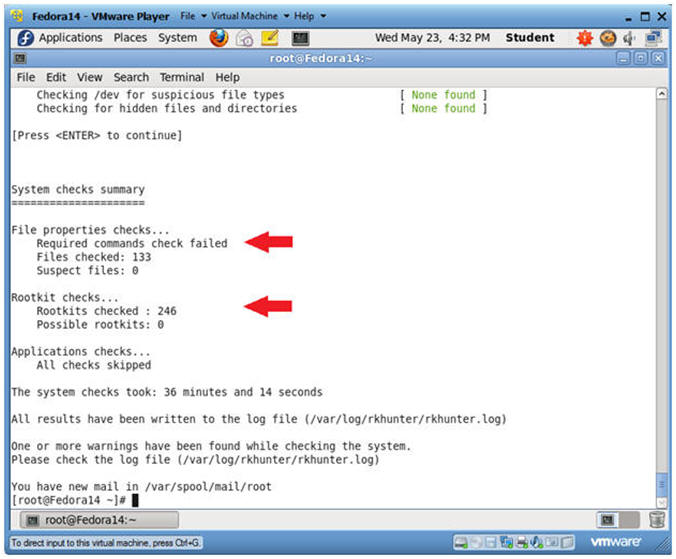Click 'None found' for /dev suspicious file types
Viewport: 676px width, 559px height.
443,95
